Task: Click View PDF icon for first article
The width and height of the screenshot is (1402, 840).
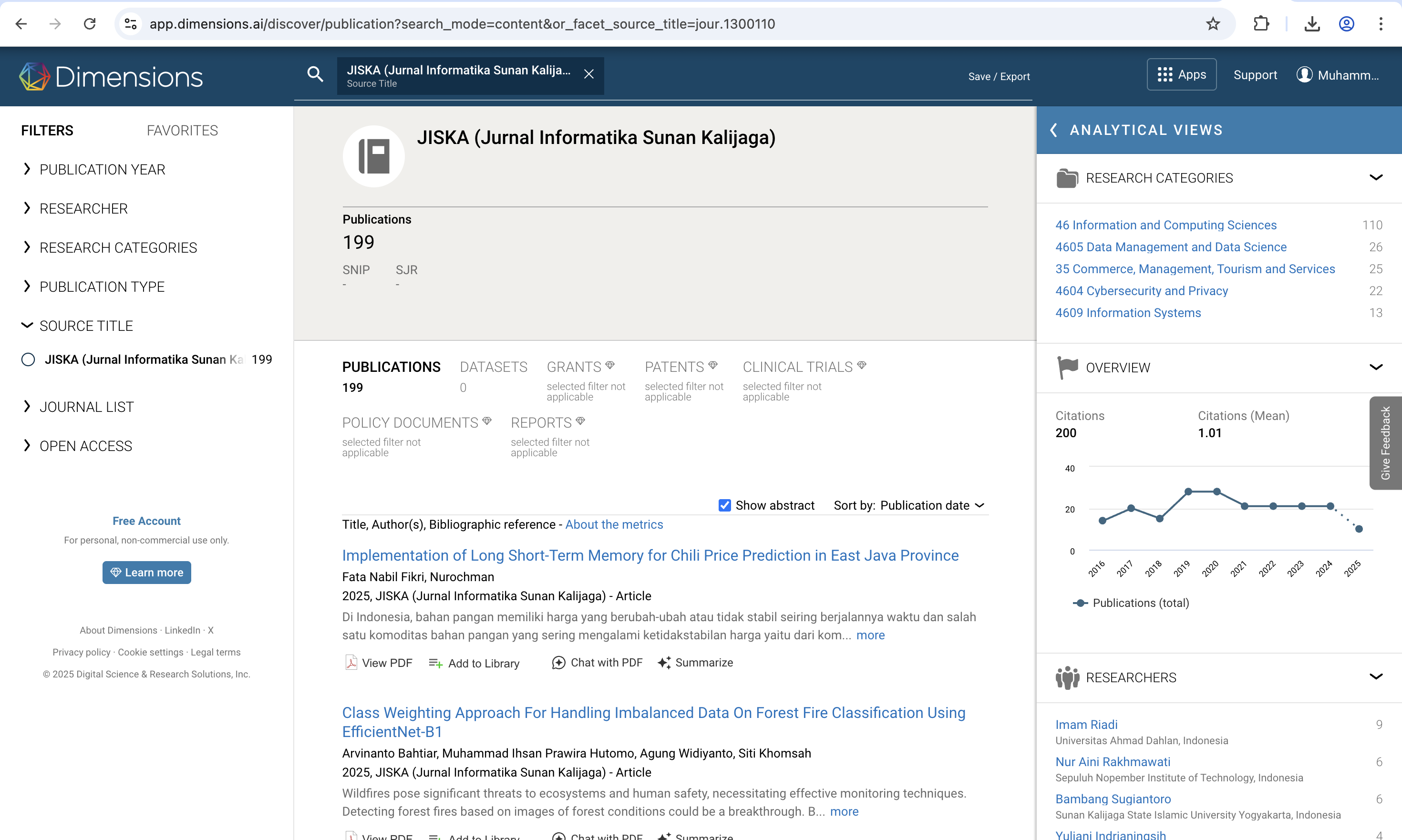Action: (351, 662)
